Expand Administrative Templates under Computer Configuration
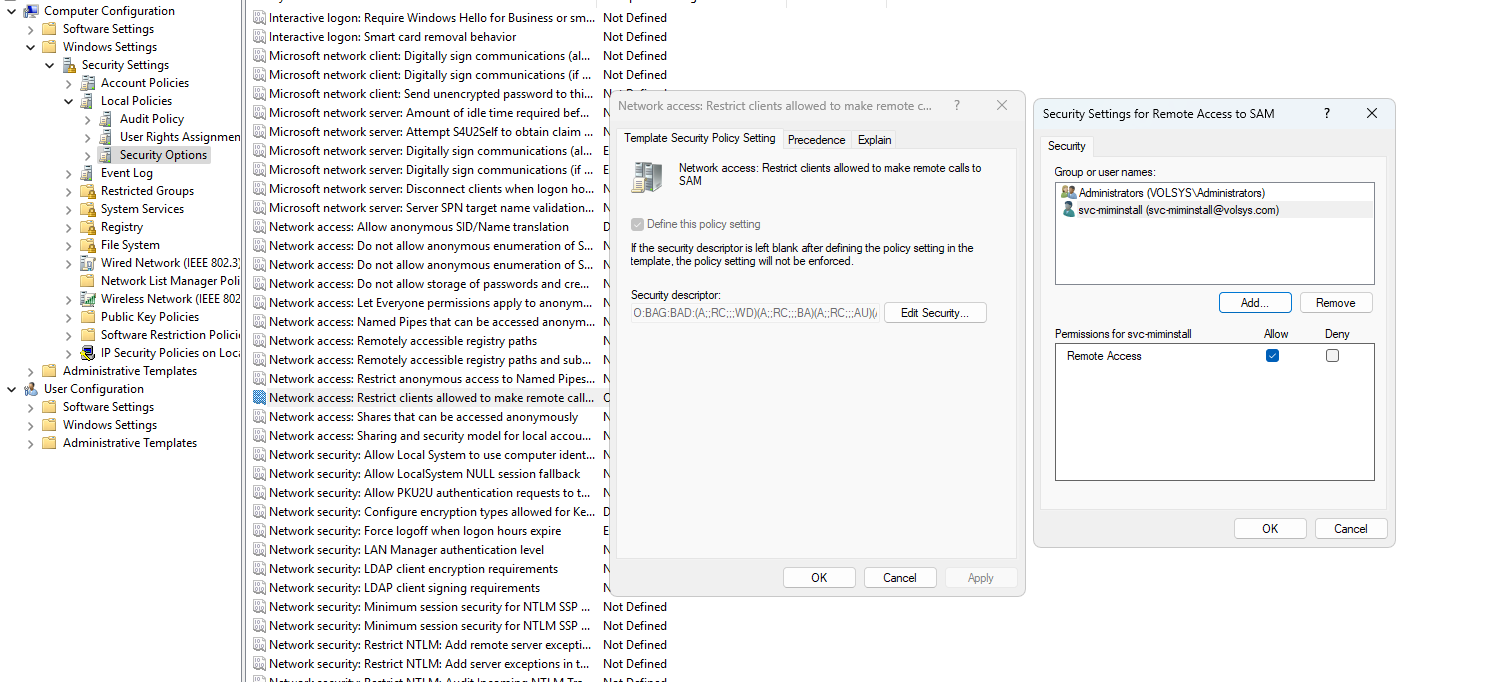Image resolution: width=1497 pixels, height=682 pixels. click(30, 371)
